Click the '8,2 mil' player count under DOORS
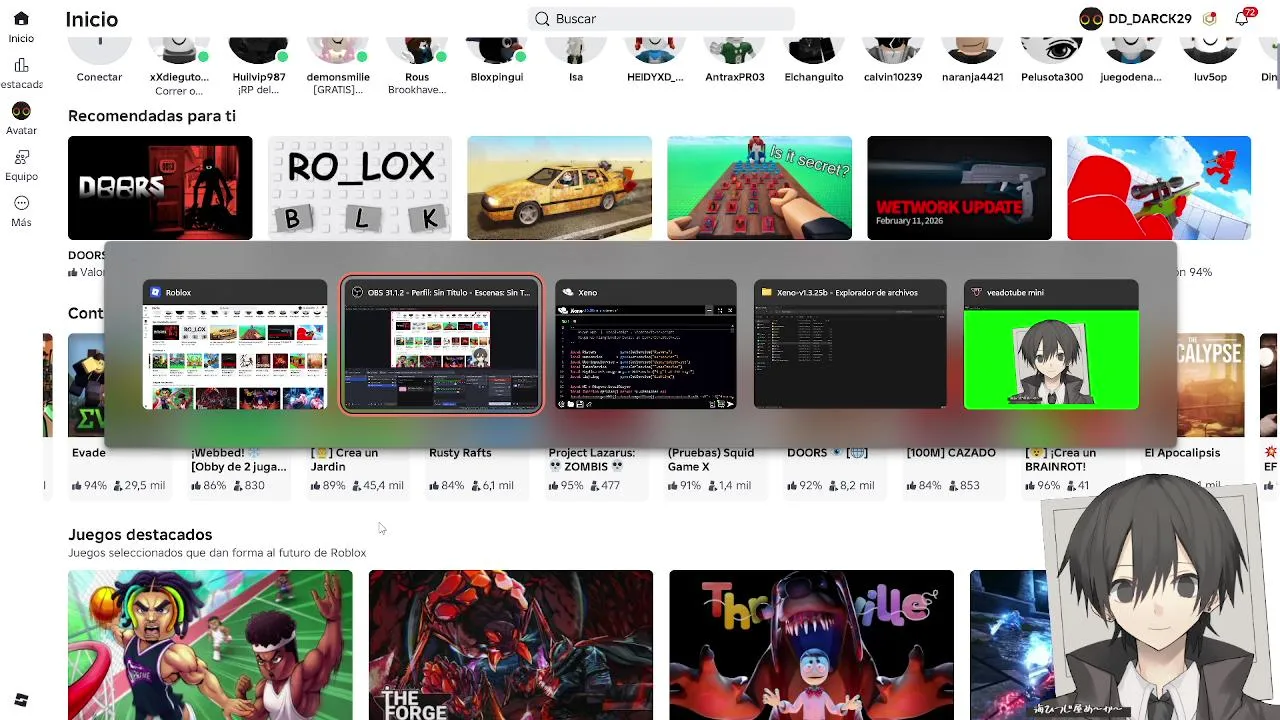 point(857,486)
